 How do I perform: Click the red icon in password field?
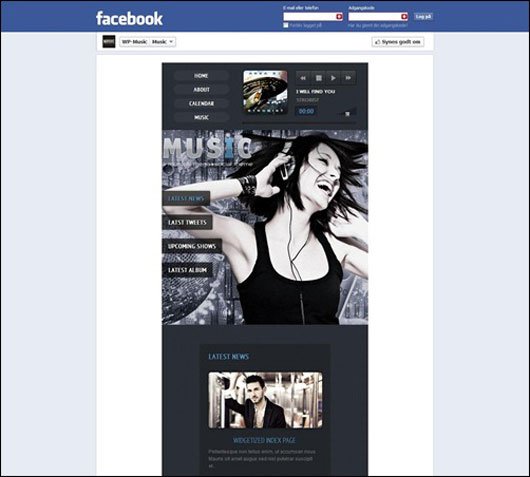404,17
